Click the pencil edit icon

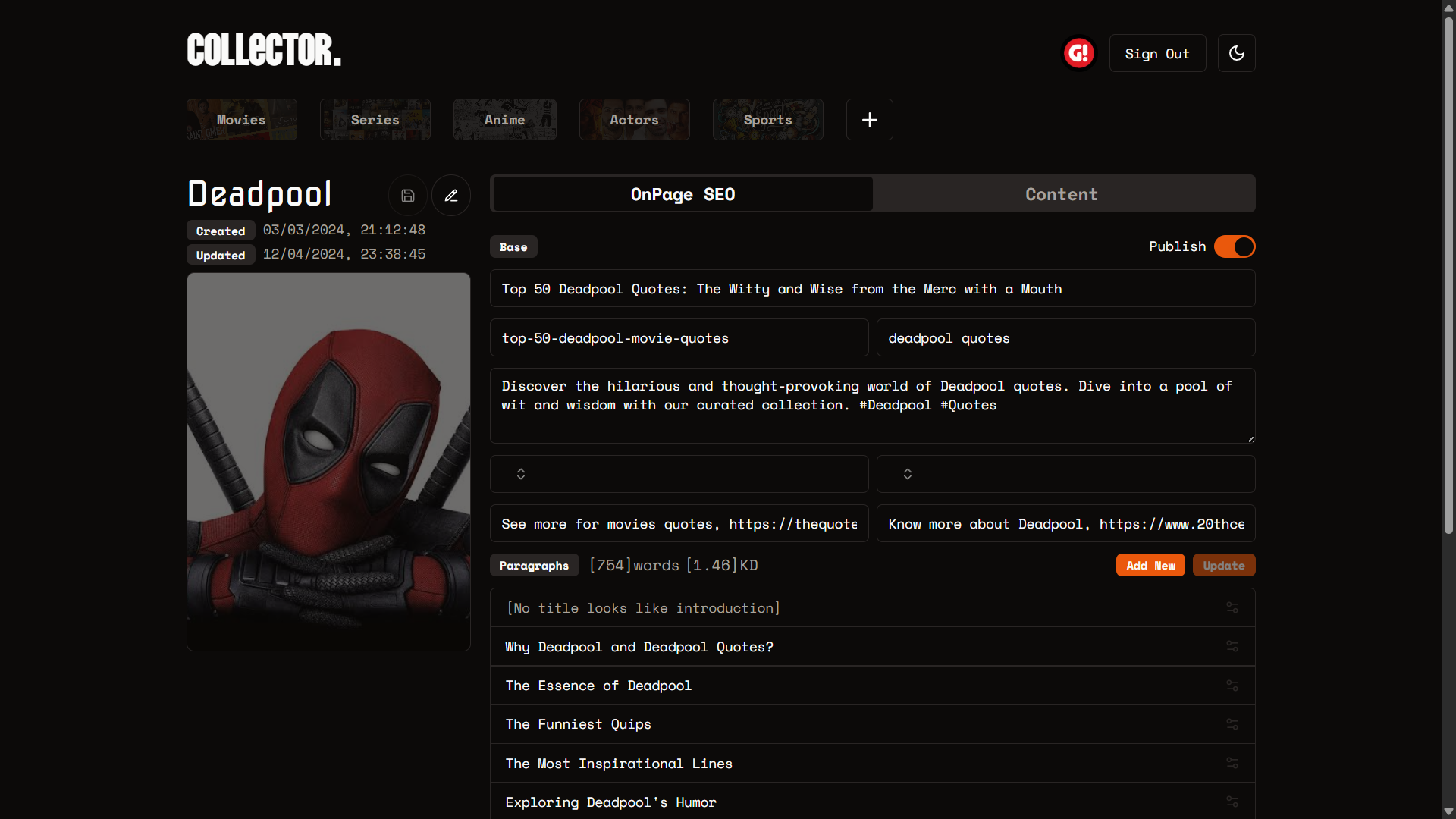[x=451, y=196]
